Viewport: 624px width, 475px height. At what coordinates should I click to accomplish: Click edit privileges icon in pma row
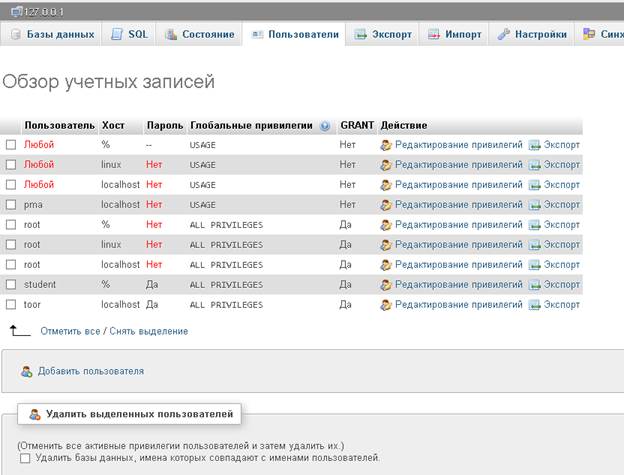(386, 205)
